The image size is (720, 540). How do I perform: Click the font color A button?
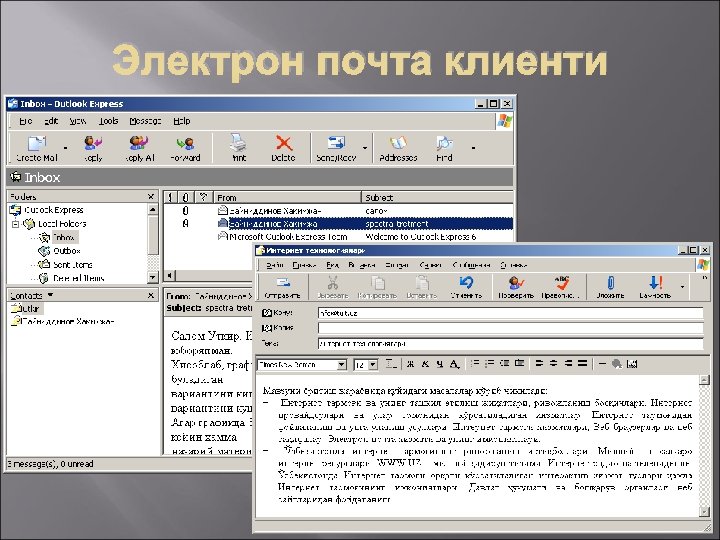click(x=454, y=364)
